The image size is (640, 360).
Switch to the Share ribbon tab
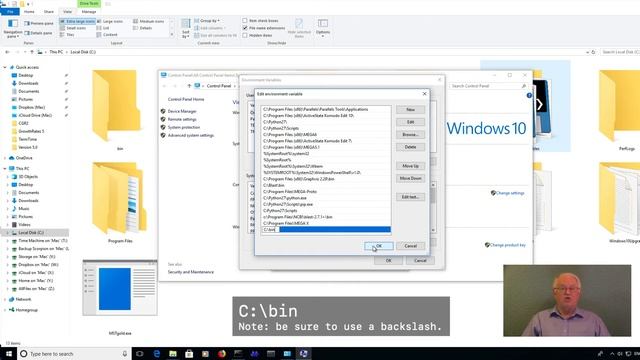49,12
